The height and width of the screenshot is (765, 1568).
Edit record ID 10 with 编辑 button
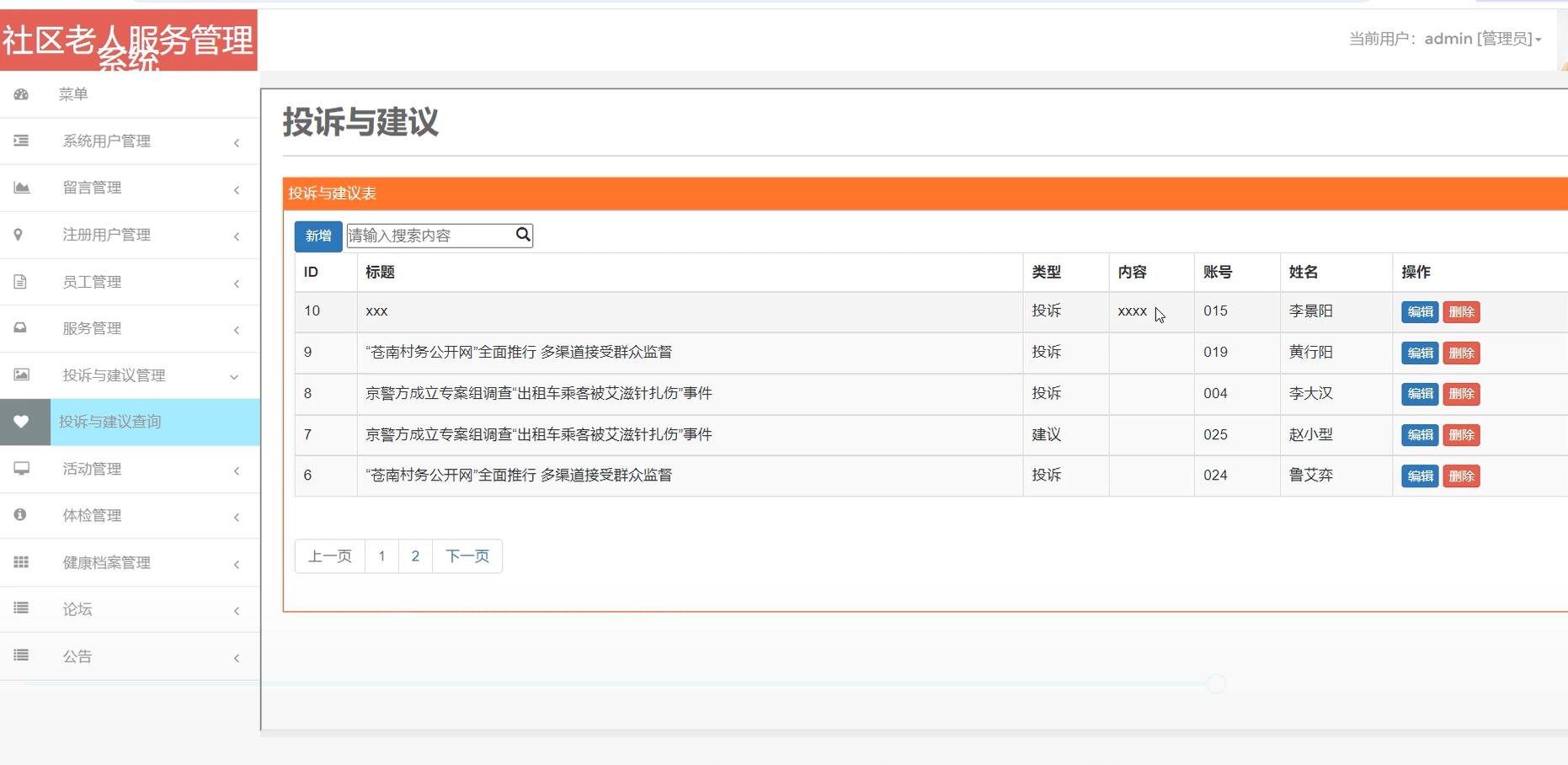(1419, 311)
